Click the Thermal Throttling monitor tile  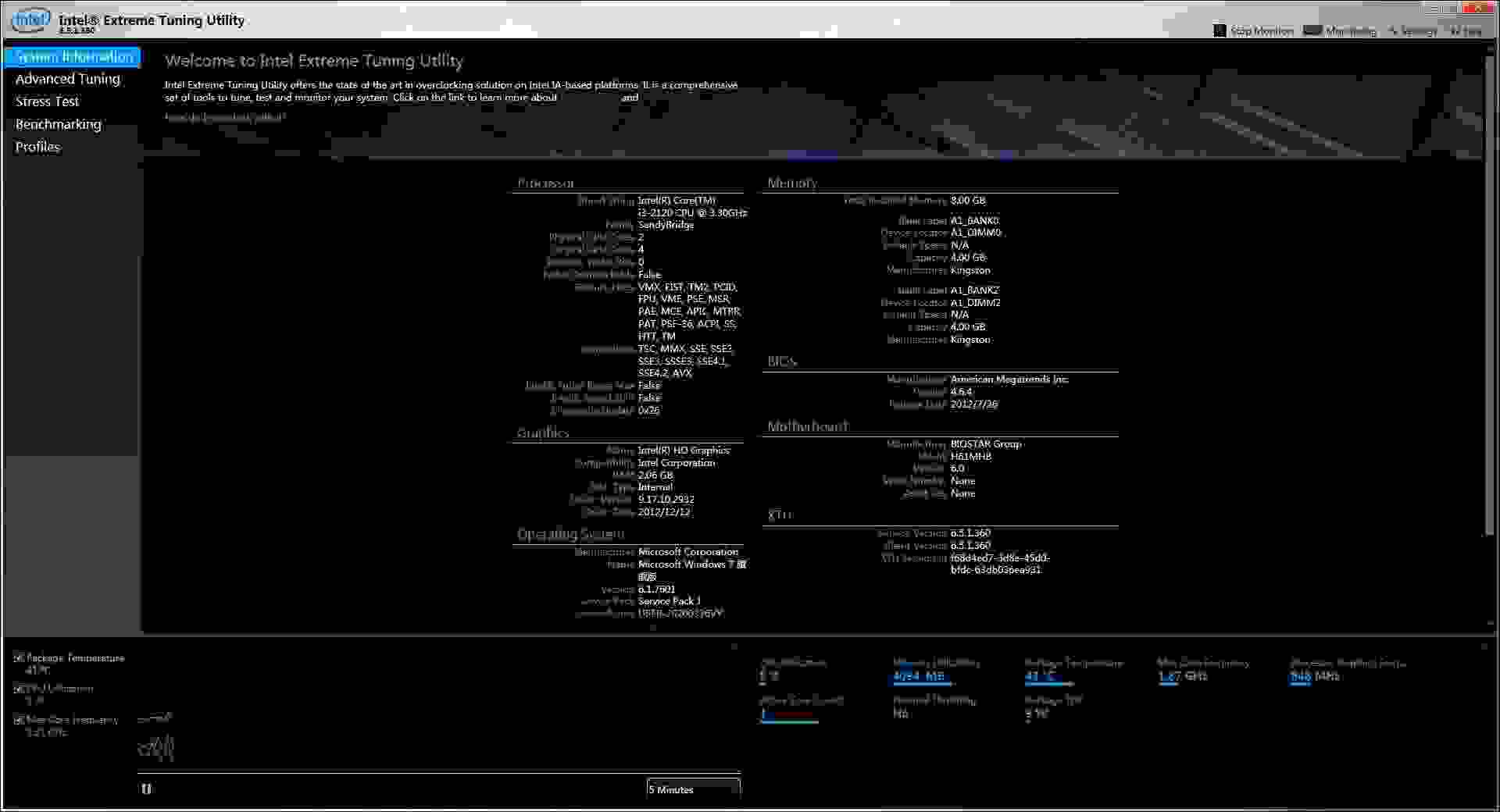(x=934, y=707)
